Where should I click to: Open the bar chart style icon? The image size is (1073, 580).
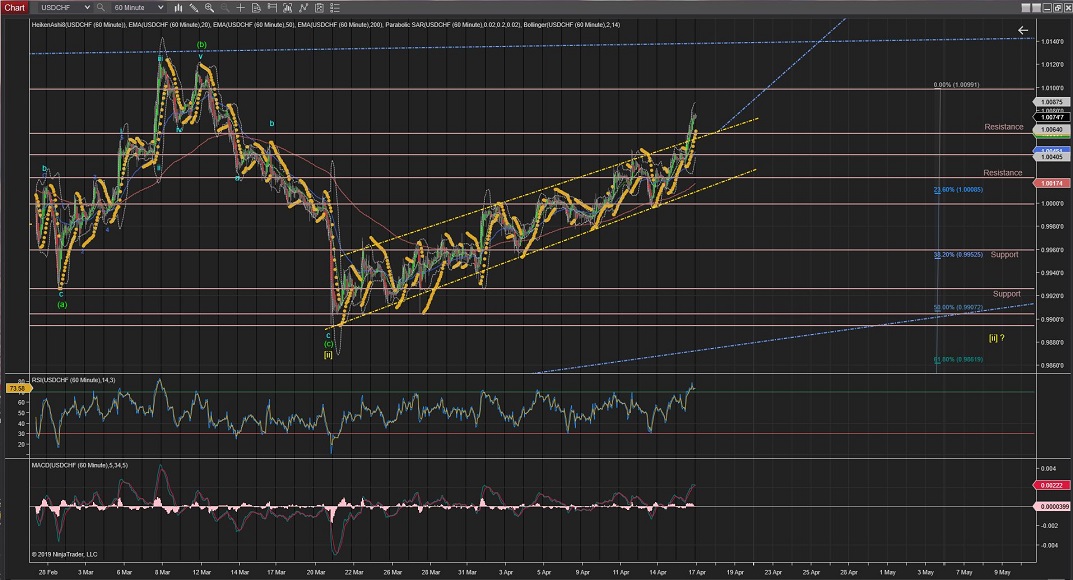(178, 8)
